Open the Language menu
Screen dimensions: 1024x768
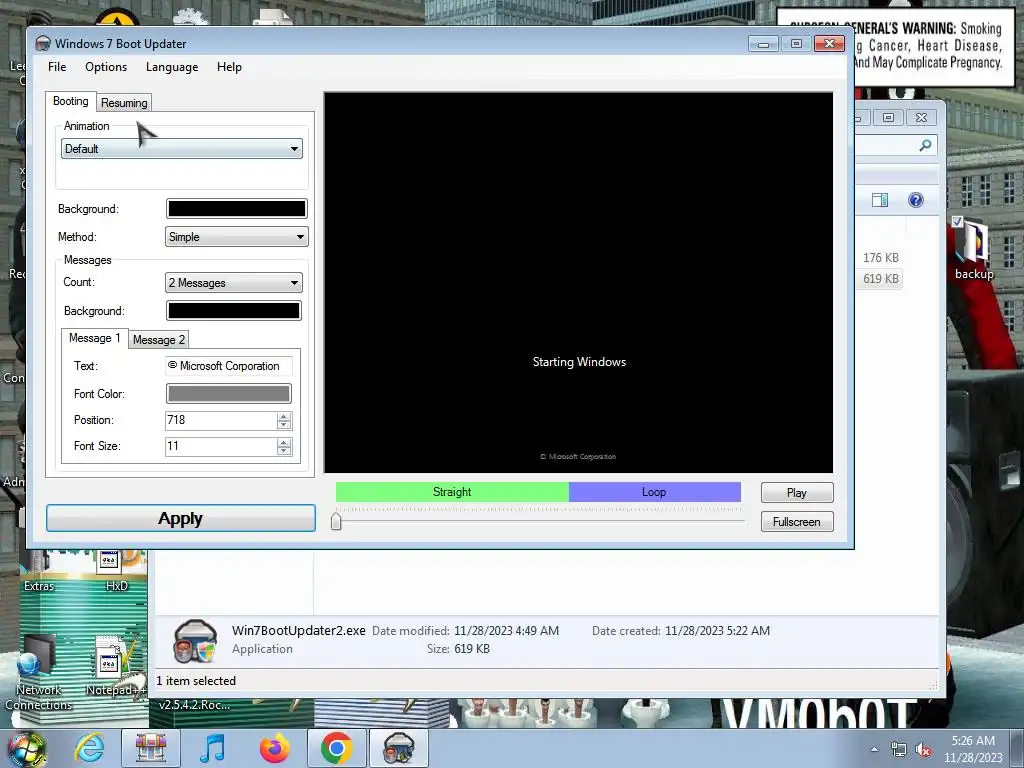tap(172, 67)
